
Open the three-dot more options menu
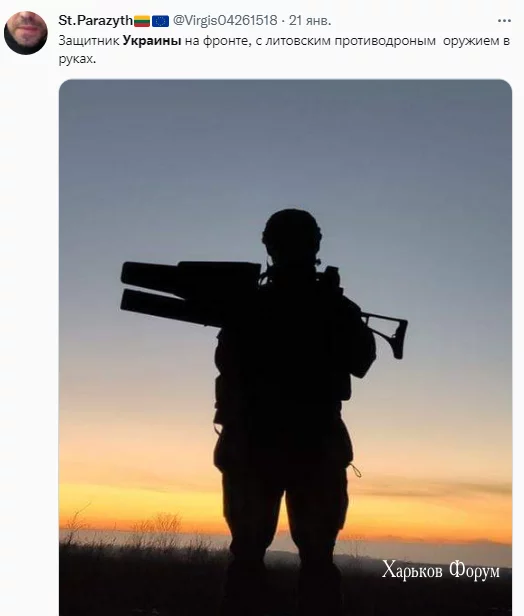click(x=504, y=21)
